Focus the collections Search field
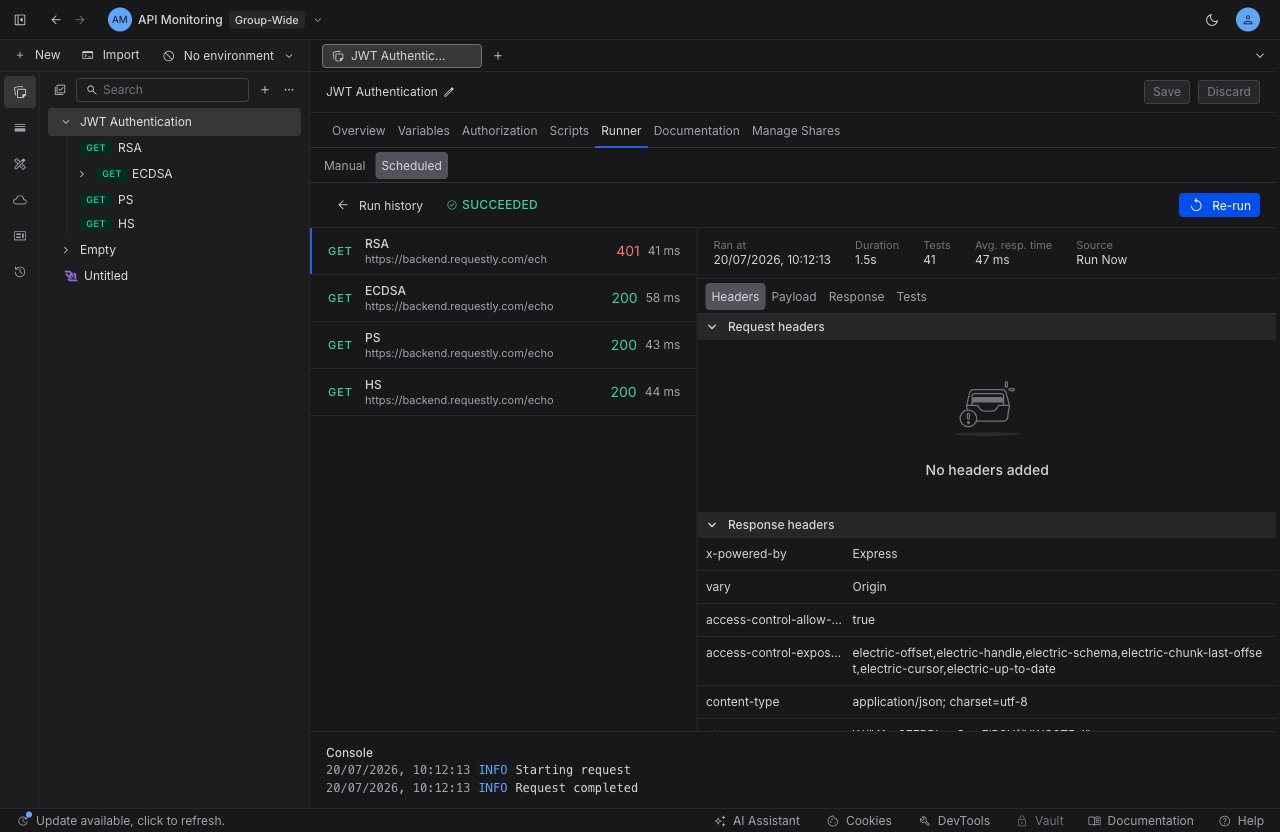Screen dimensions: 1280x832 162,90
